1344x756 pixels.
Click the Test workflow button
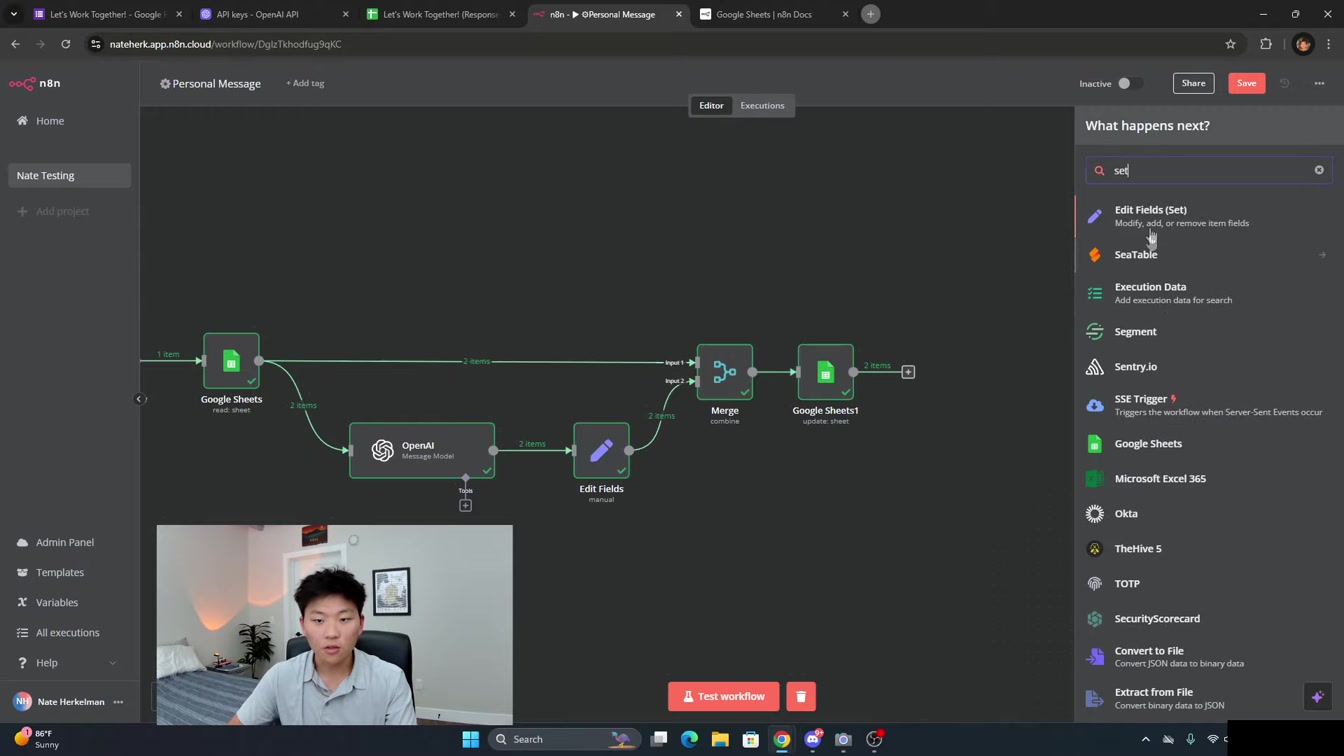[x=724, y=696]
